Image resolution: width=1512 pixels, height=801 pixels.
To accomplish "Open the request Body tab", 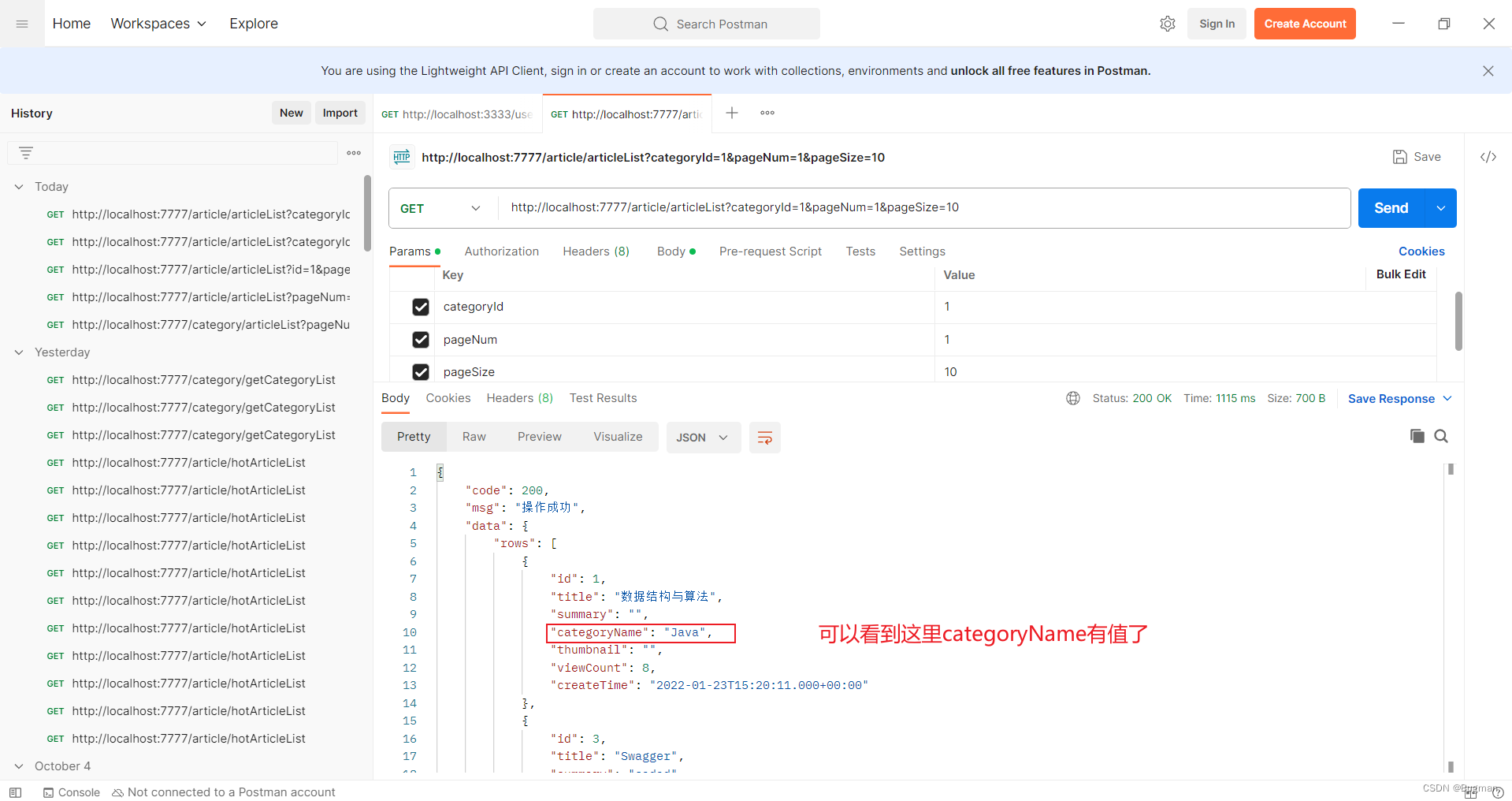I will [x=676, y=251].
